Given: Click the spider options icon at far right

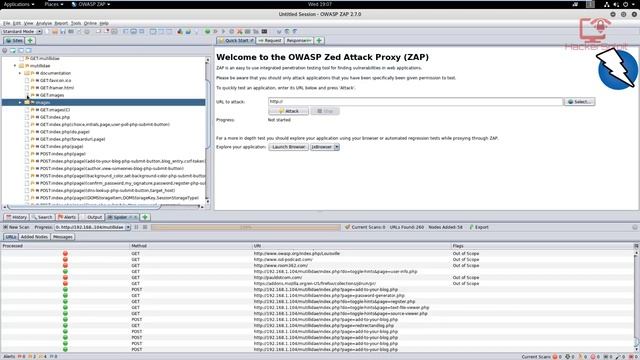Looking at the screenshot, I should 635,227.
